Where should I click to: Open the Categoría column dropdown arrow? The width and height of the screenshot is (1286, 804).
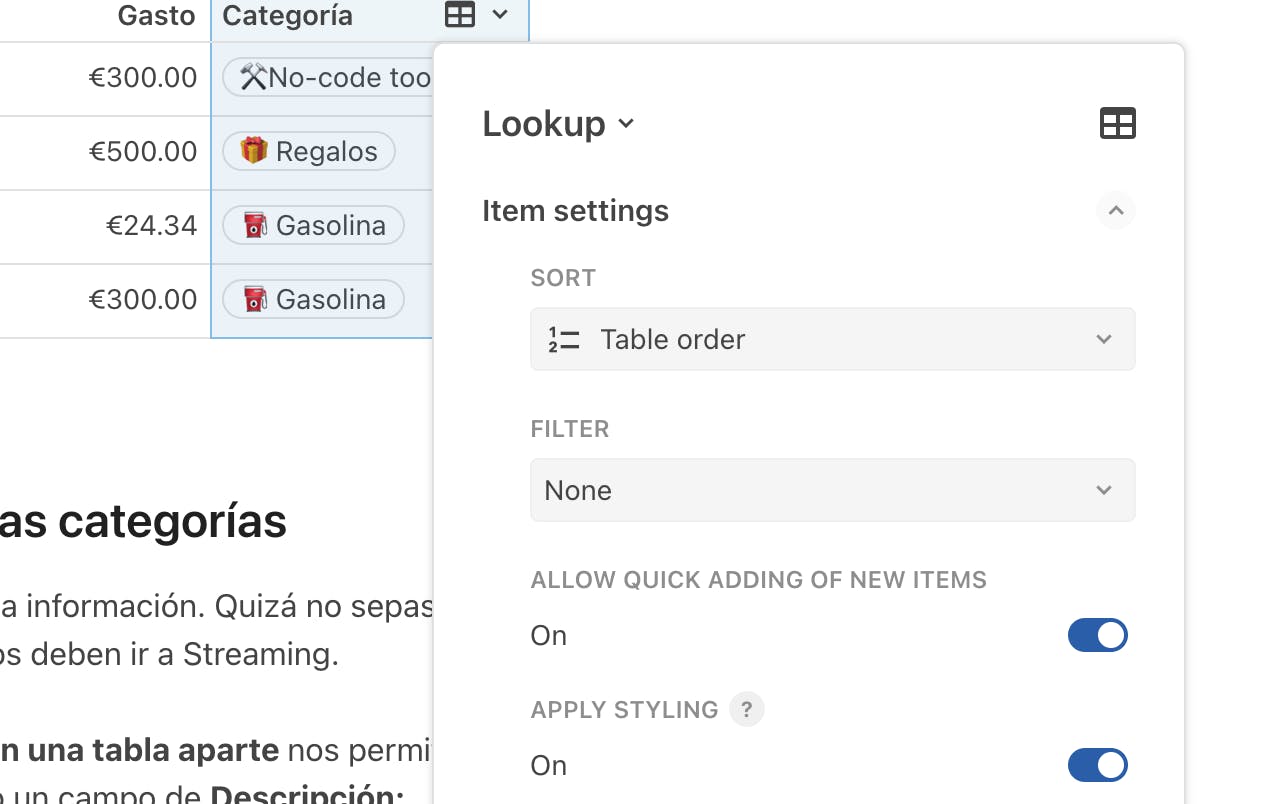tap(501, 15)
